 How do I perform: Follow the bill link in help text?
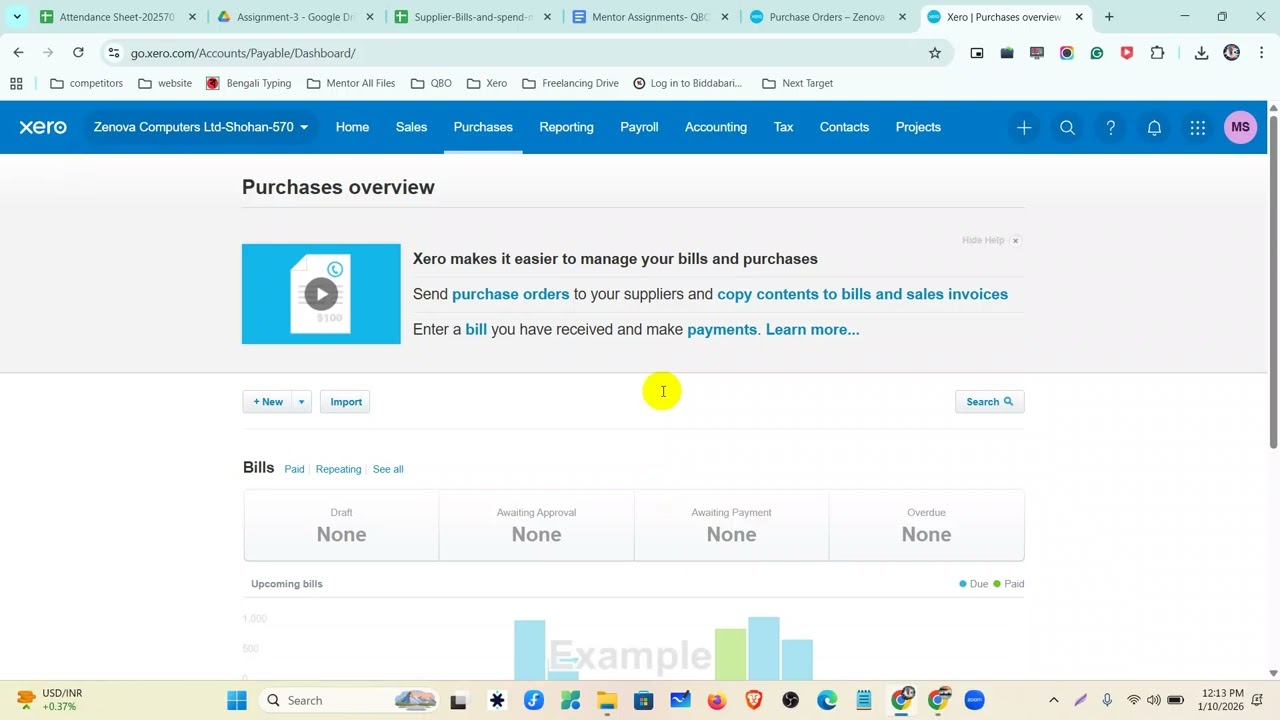[x=476, y=329]
